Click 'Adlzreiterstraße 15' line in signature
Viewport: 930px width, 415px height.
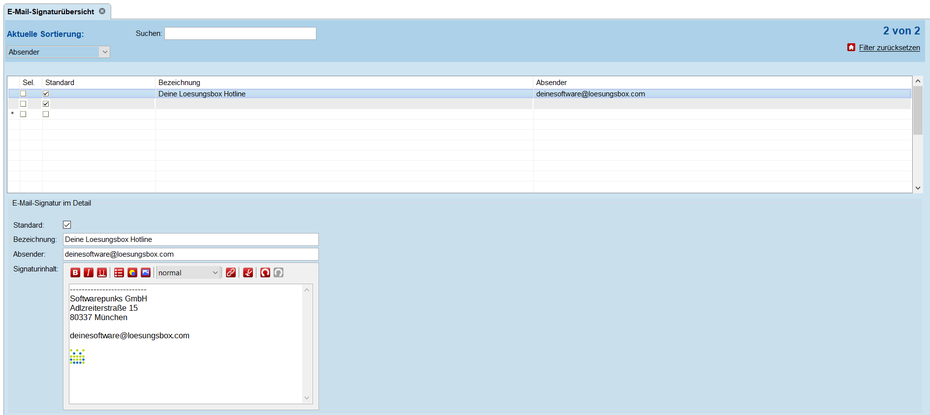pos(104,308)
